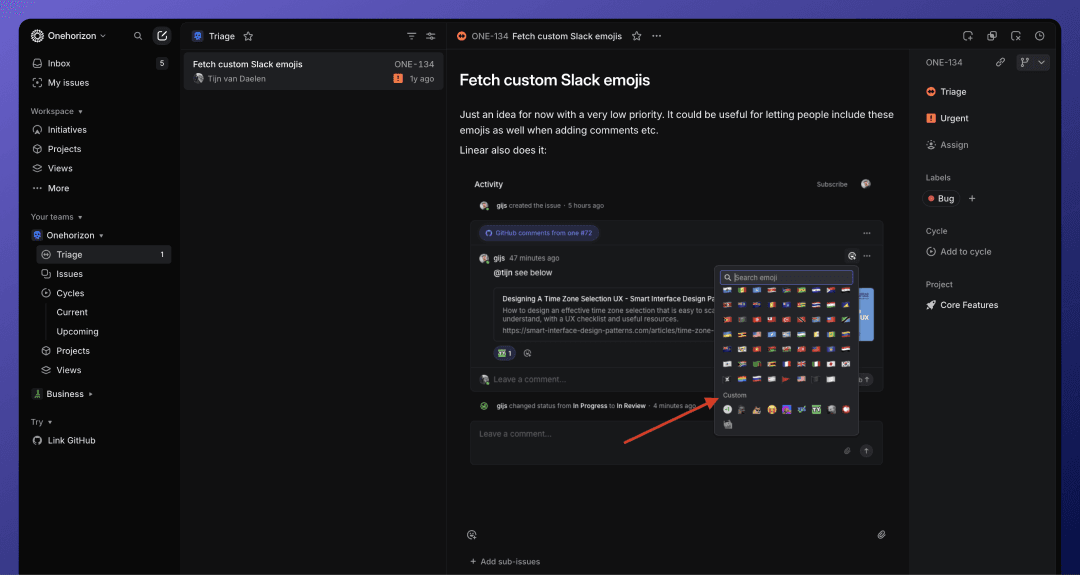Click Assign to set assignee
This screenshot has width=1080, height=575.
coord(947,145)
